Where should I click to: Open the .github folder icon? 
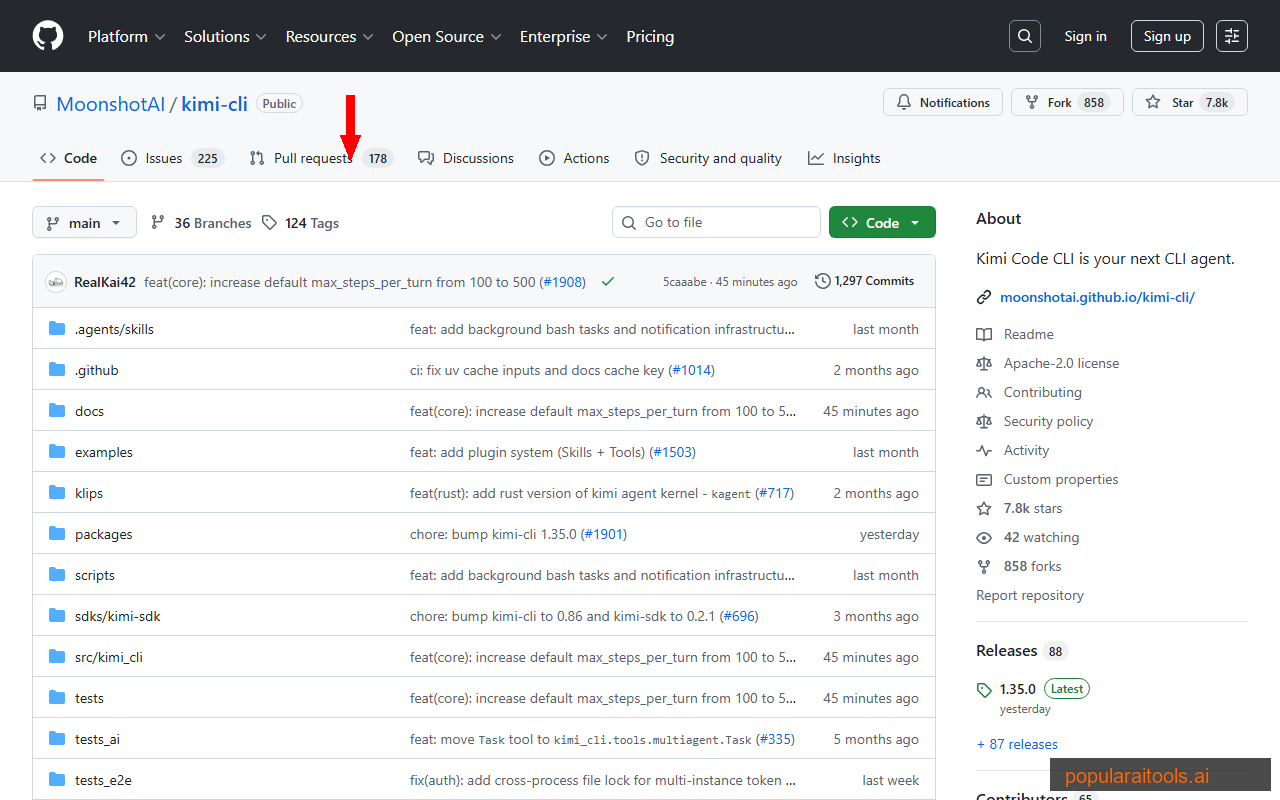(57, 369)
